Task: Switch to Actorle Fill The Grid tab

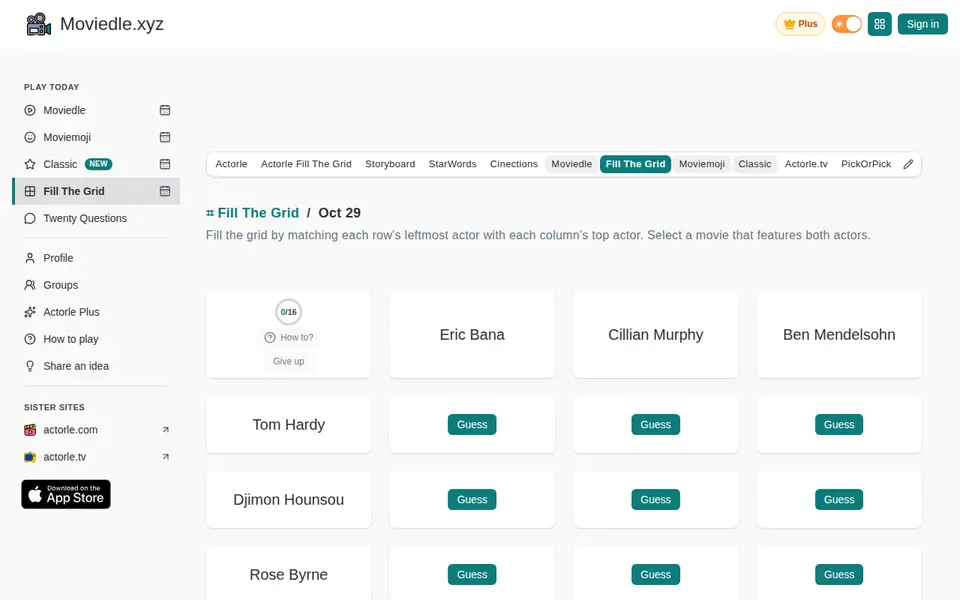Action: tap(306, 164)
